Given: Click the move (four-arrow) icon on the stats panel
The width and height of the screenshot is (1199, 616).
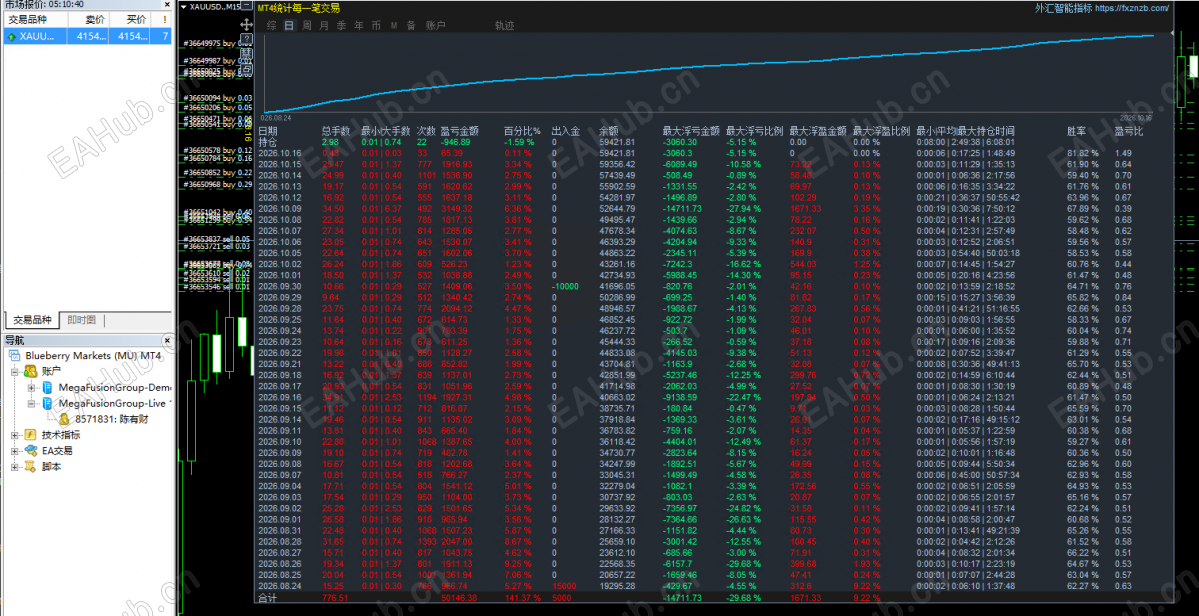Looking at the screenshot, I should coord(246,25).
